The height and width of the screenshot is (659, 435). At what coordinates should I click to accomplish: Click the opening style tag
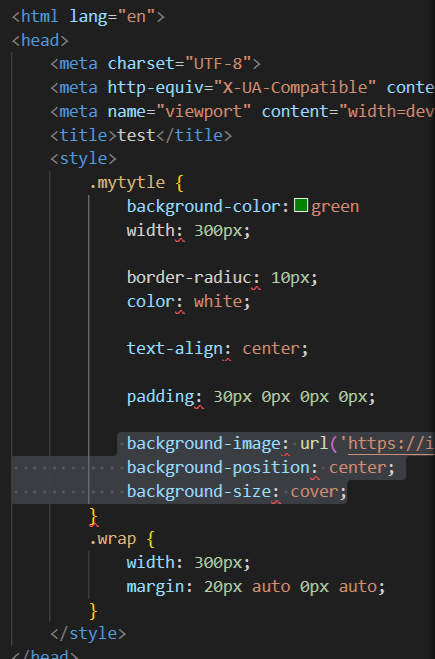click(x=83, y=159)
